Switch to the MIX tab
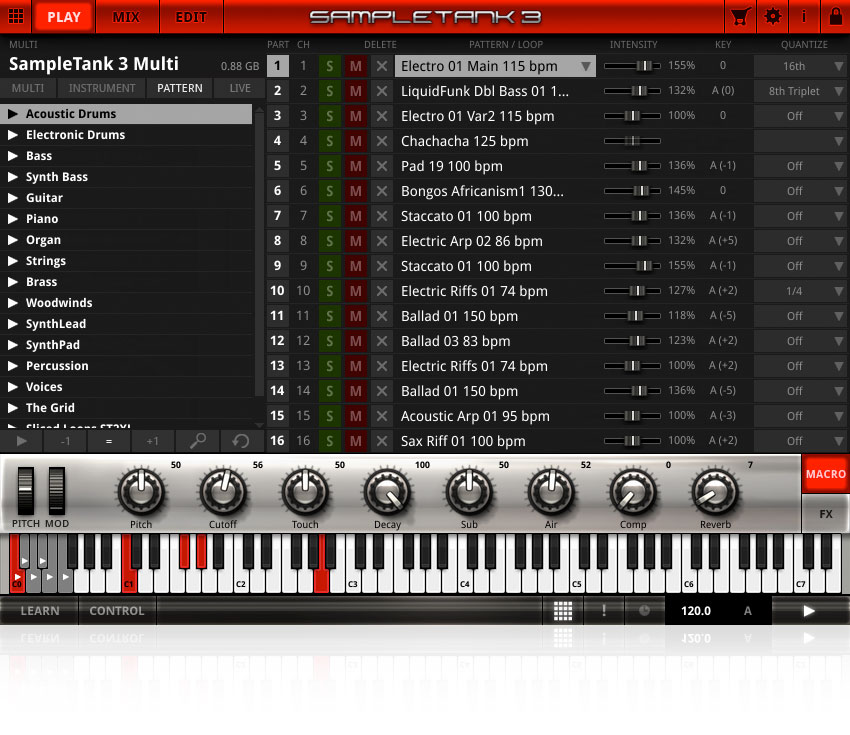 128,16
